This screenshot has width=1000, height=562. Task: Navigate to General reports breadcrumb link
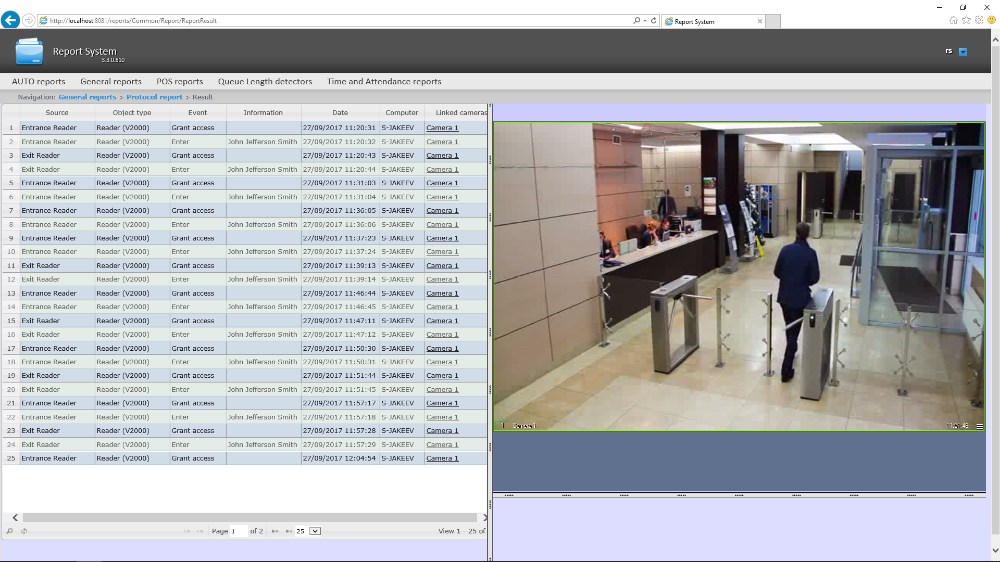87,97
